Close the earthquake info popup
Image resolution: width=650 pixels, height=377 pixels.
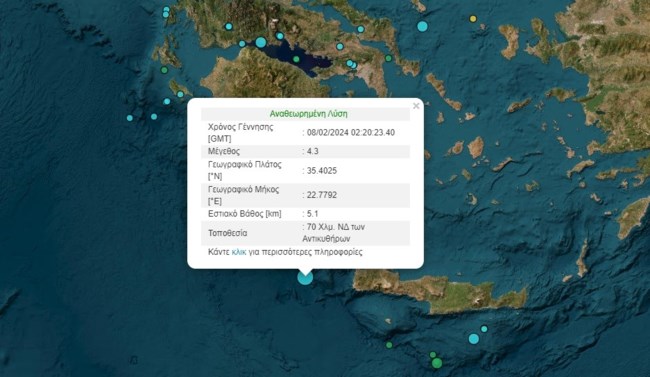pyautogui.click(x=416, y=106)
